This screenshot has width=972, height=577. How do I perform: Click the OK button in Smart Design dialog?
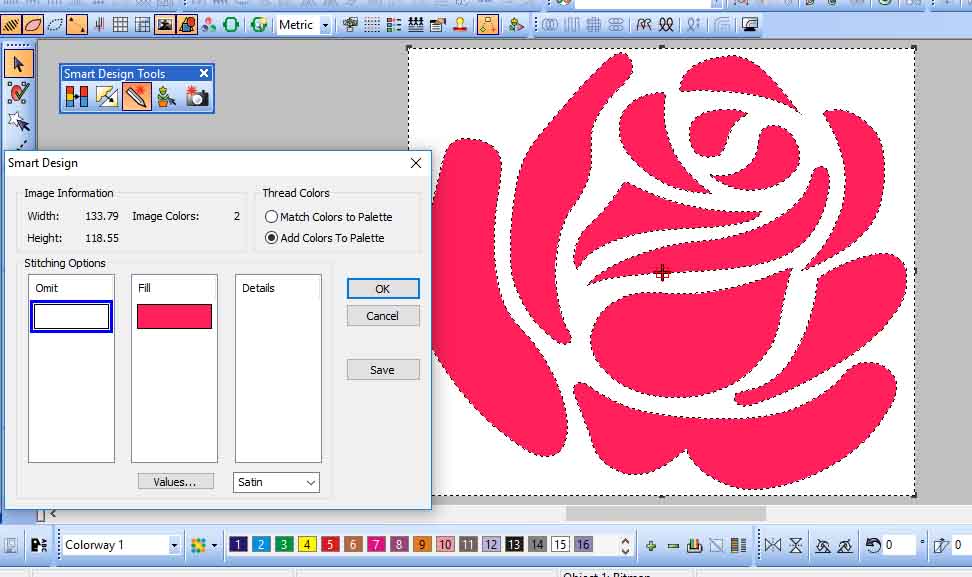382,288
